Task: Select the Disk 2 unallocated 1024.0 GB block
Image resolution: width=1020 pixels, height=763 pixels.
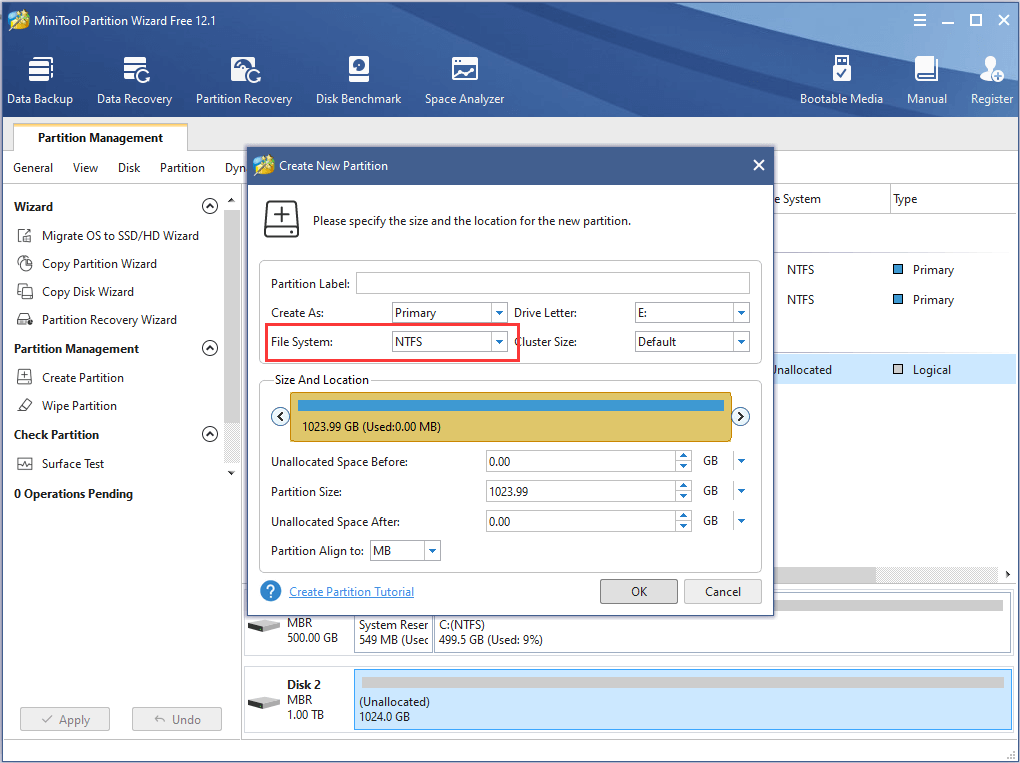Action: point(682,700)
